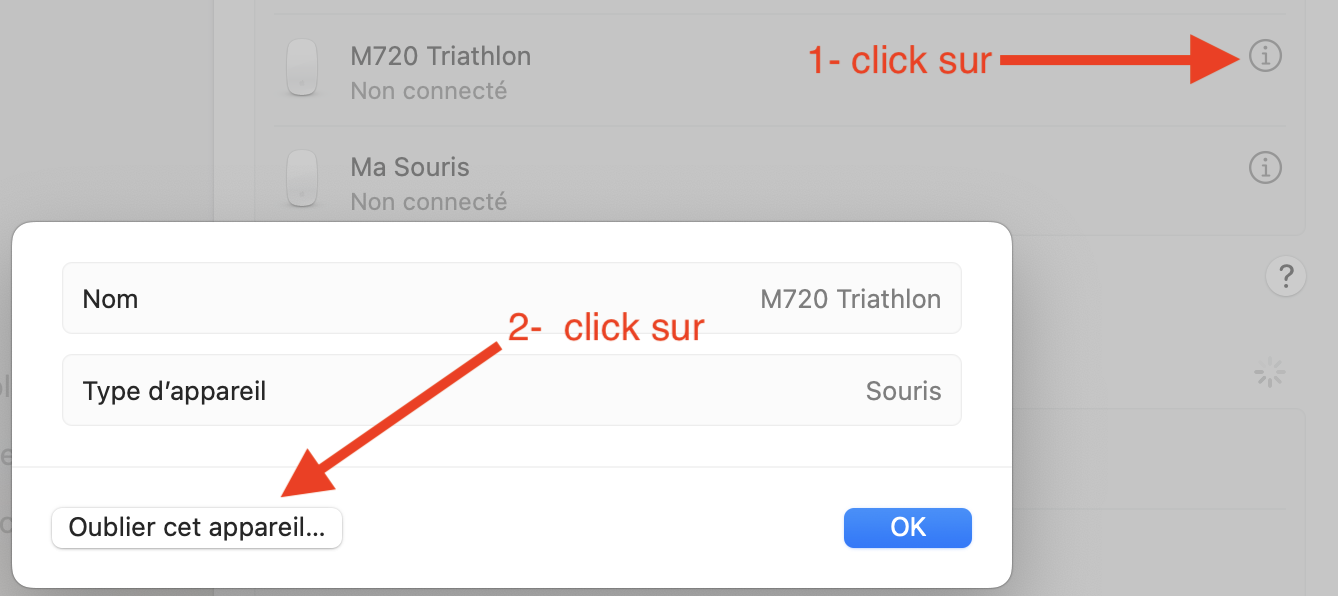Click the loading spinner indicator
Image resolution: width=1338 pixels, height=596 pixels.
1269,375
